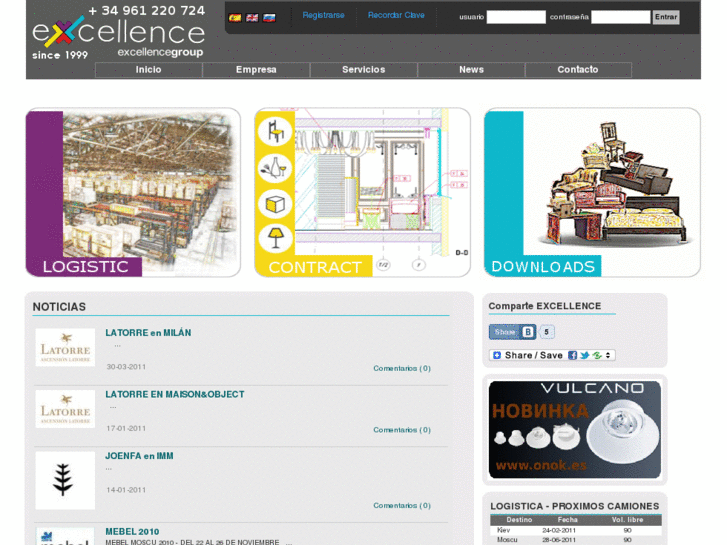727x545 pixels.
Task: Click the vase and glass icon
Action: point(275,168)
